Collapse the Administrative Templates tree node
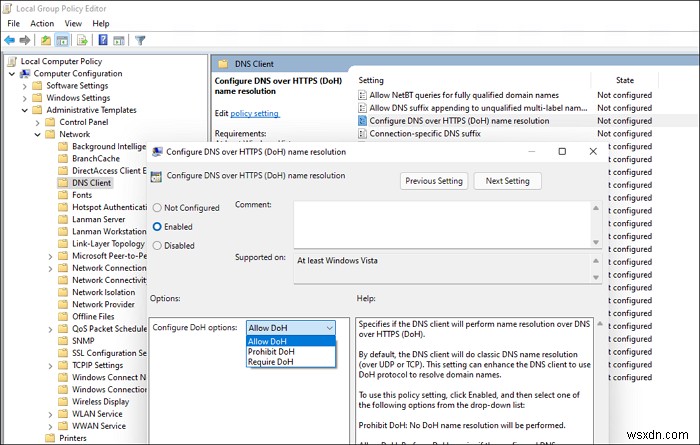Image resolution: width=700 pixels, height=445 pixels. (x=25, y=110)
